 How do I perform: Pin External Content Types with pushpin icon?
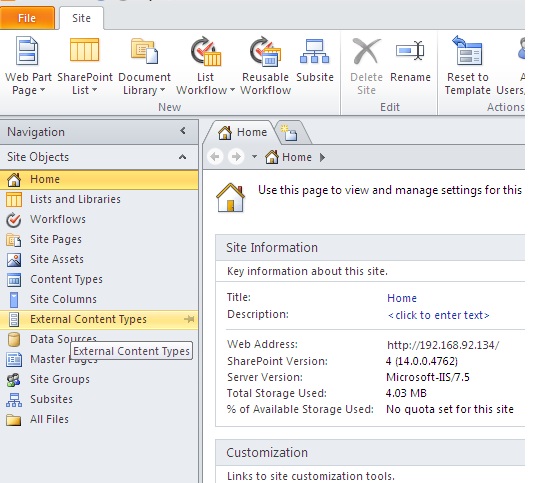189,319
